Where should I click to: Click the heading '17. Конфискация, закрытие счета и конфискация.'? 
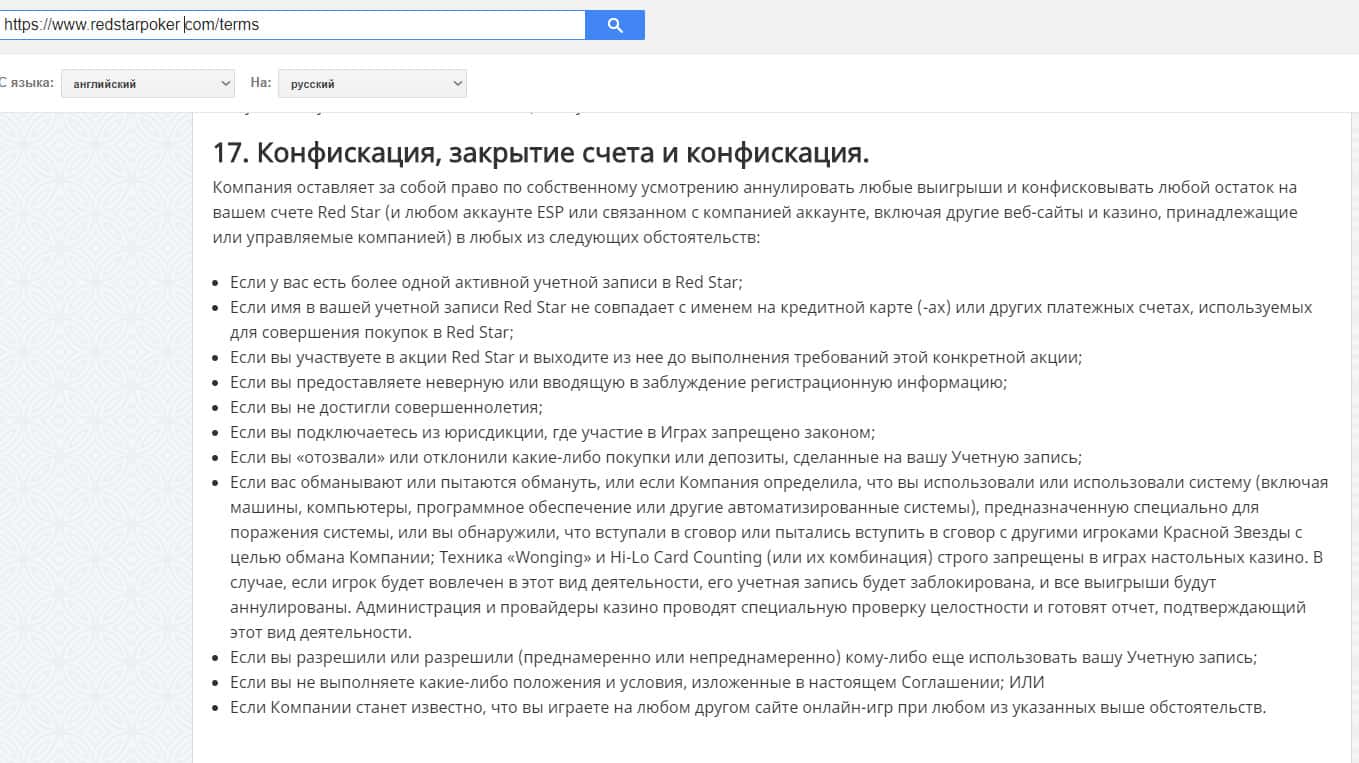(x=541, y=153)
